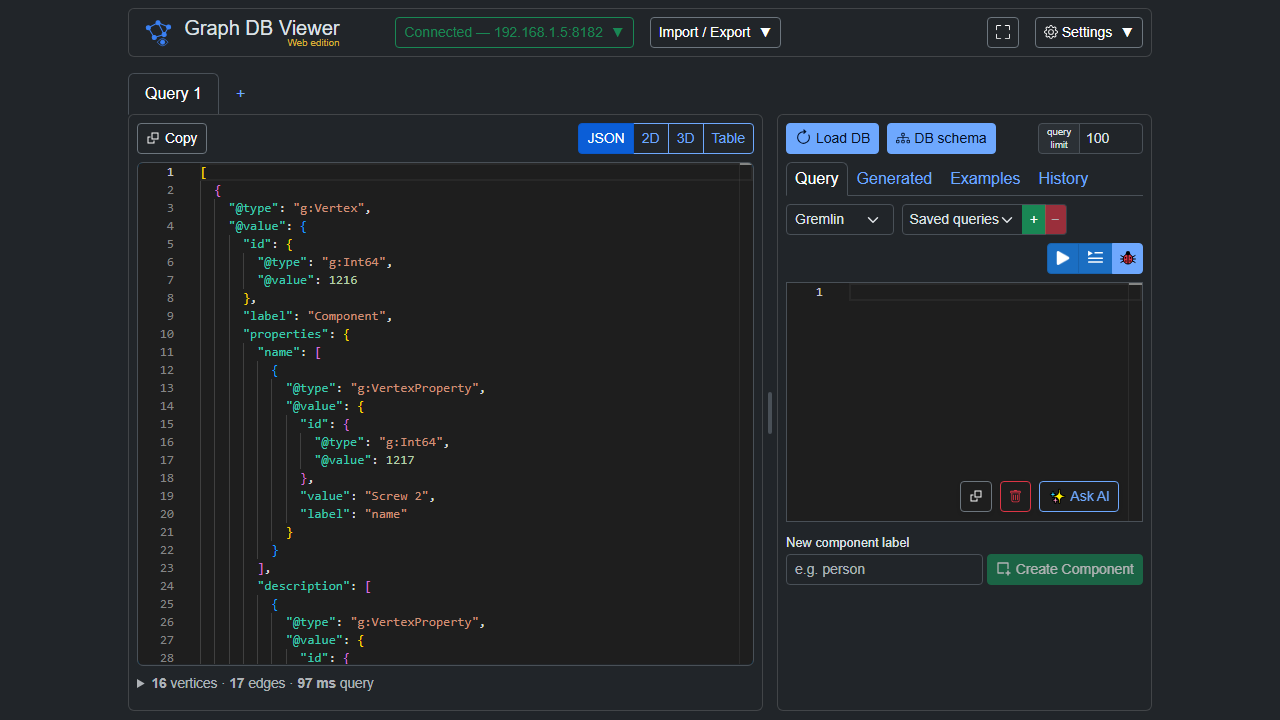The height and width of the screenshot is (720, 1280).
Task: Click the Ask AI button
Action: click(x=1079, y=496)
